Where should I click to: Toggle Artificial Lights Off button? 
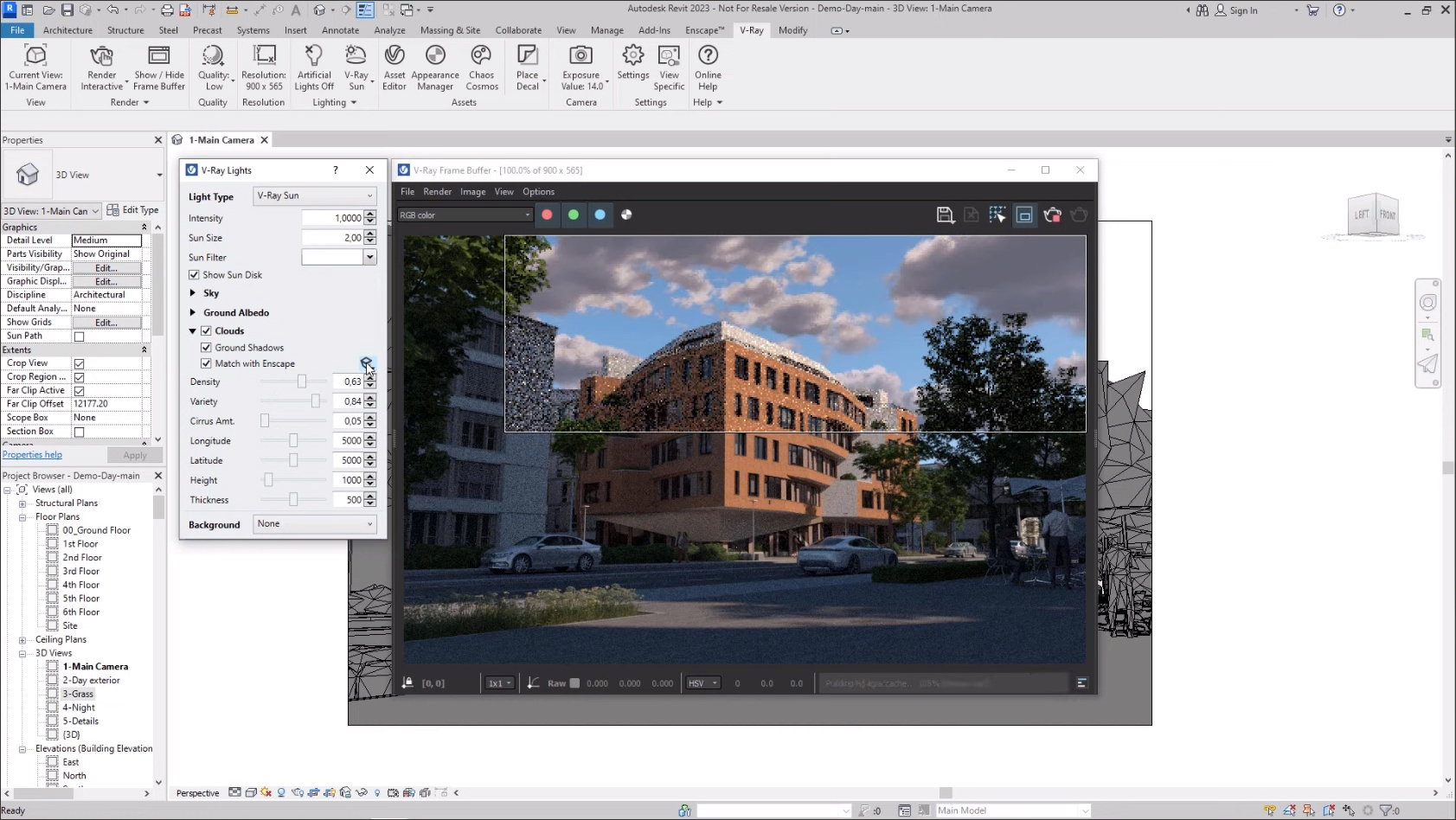coord(314,67)
